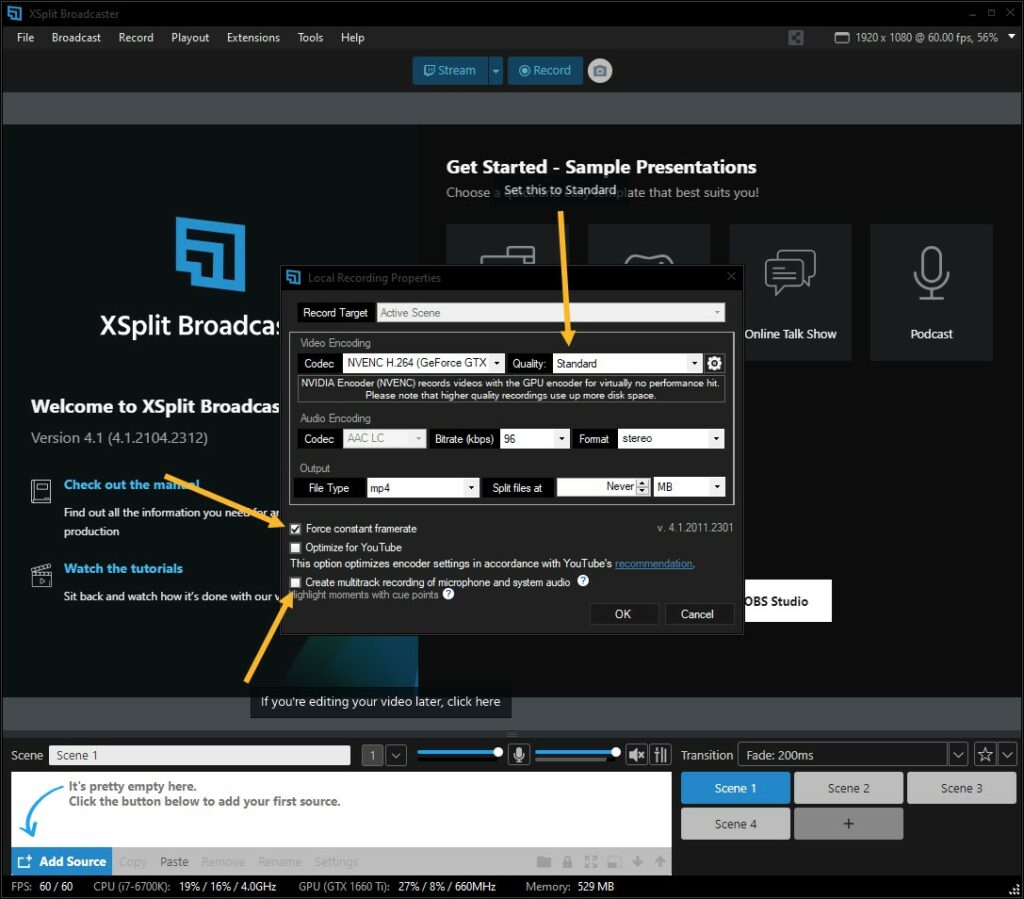Open the Tools menu

(x=310, y=38)
